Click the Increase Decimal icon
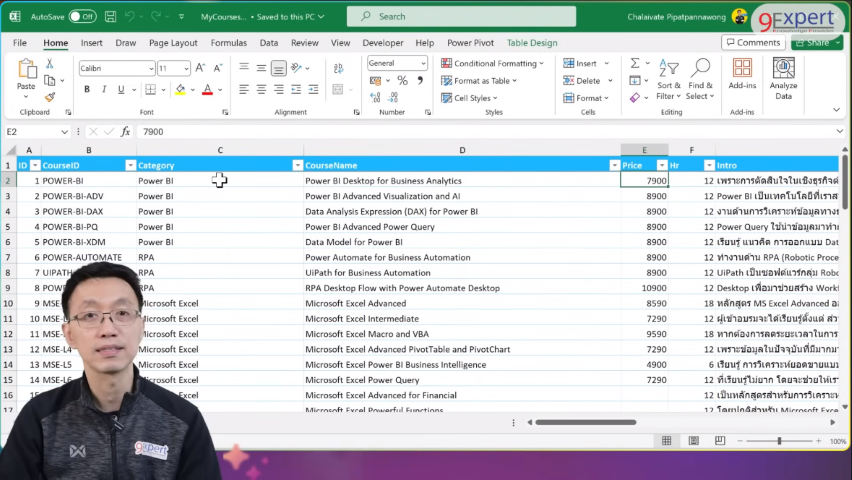This screenshot has width=852, height=480. pyautogui.click(x=375, y=97)
